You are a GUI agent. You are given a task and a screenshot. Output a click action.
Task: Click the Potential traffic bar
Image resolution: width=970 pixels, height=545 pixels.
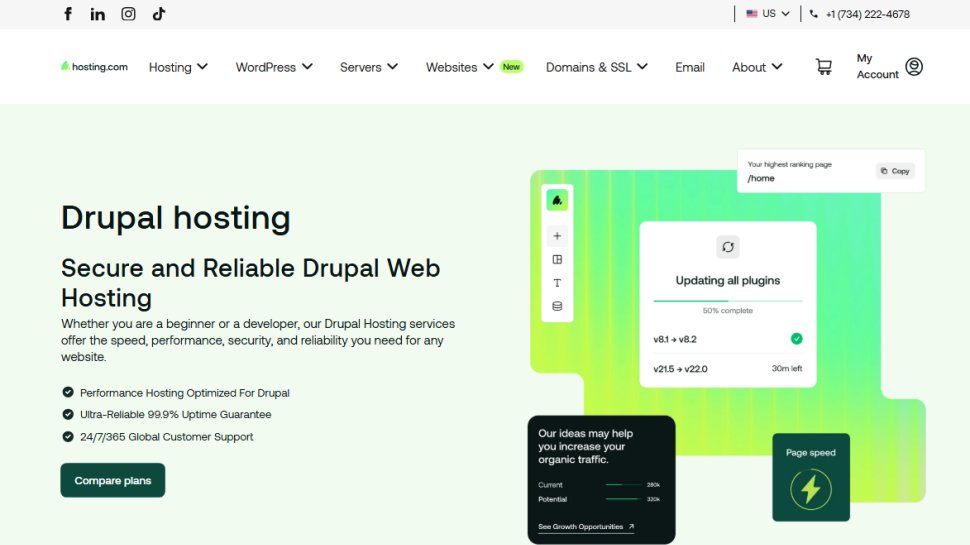pos(624,499)
